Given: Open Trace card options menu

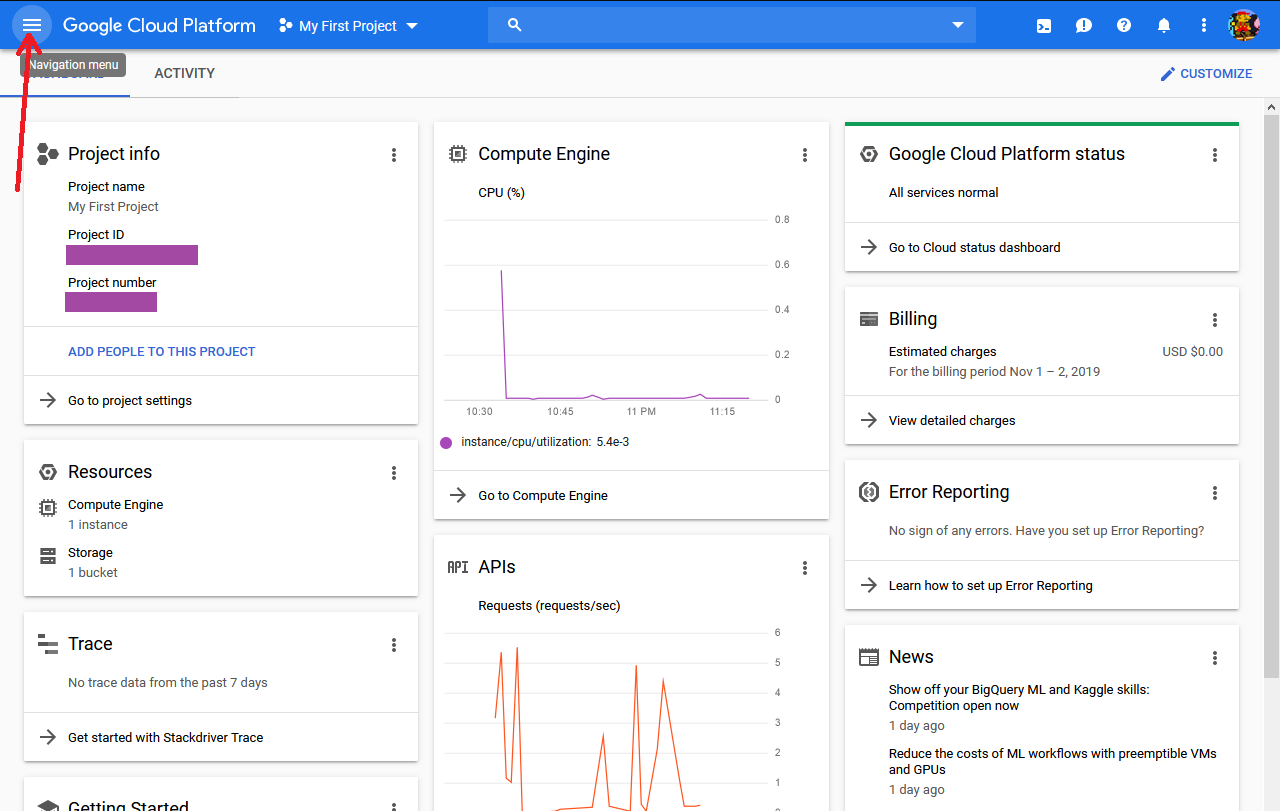Looking at the screenshot, I should point(394,645).
